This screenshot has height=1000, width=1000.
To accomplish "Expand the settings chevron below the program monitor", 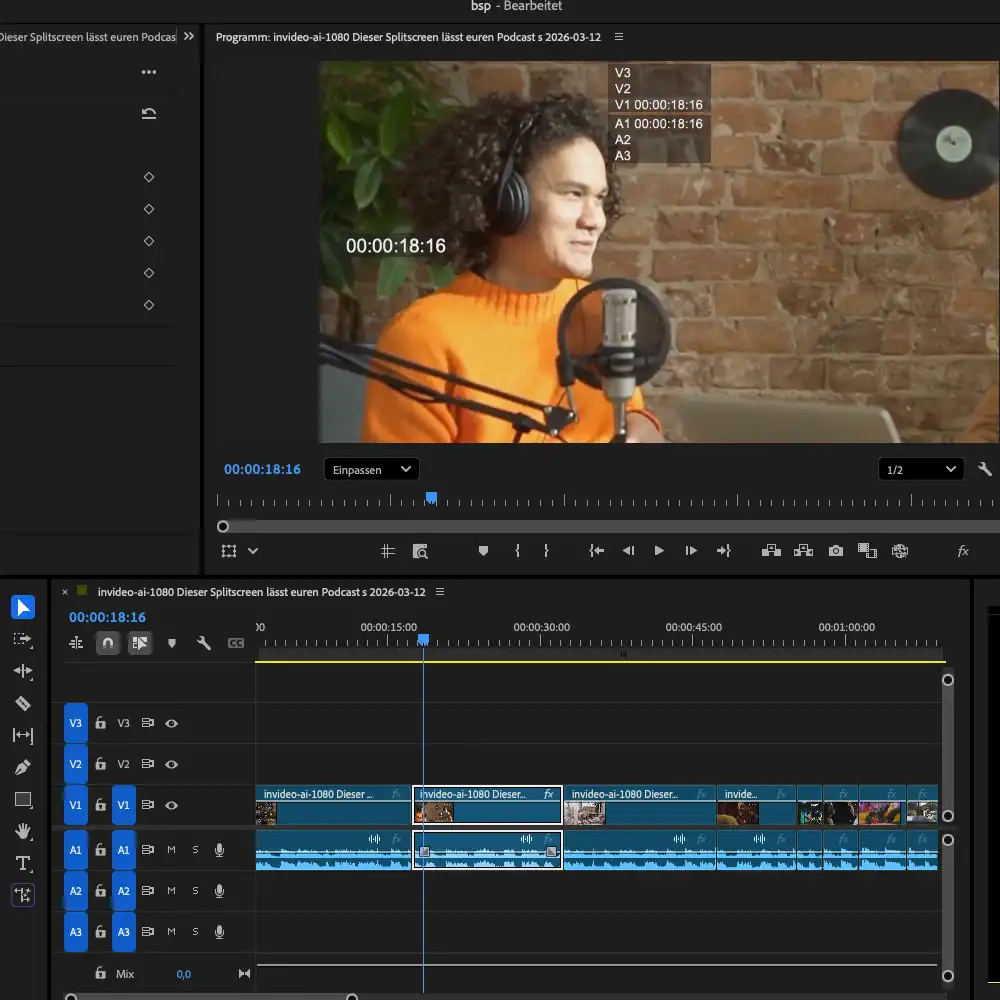I will tap(251, 551).
